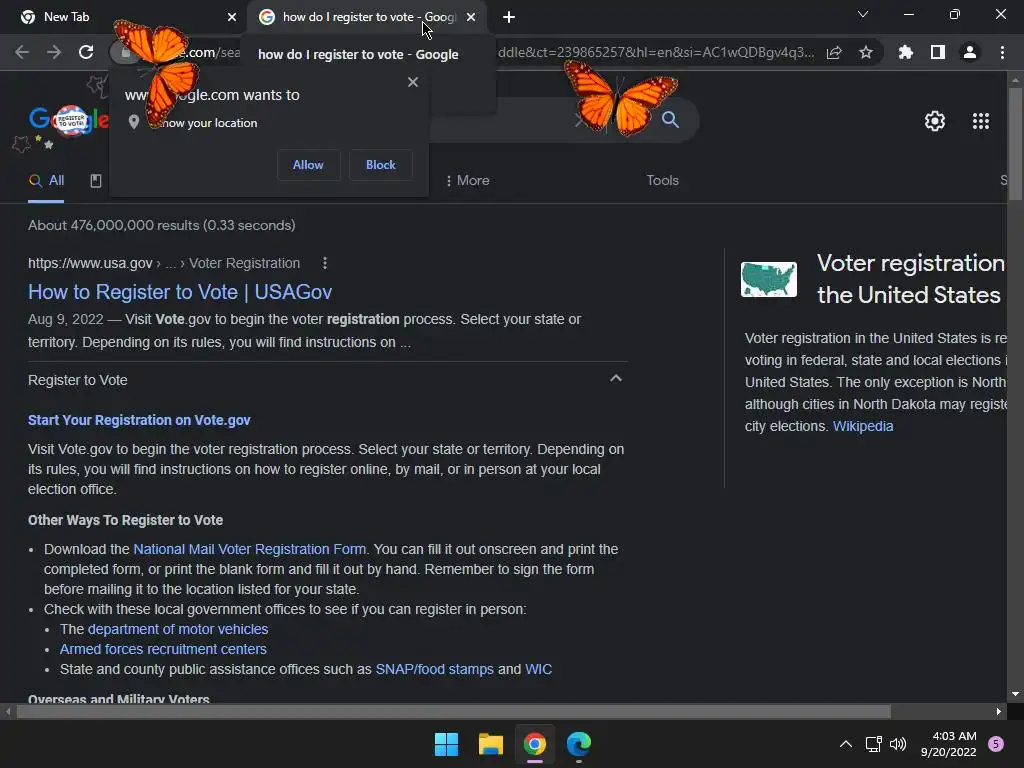
Task: Follow the WIC link
Action: point(538,669)
